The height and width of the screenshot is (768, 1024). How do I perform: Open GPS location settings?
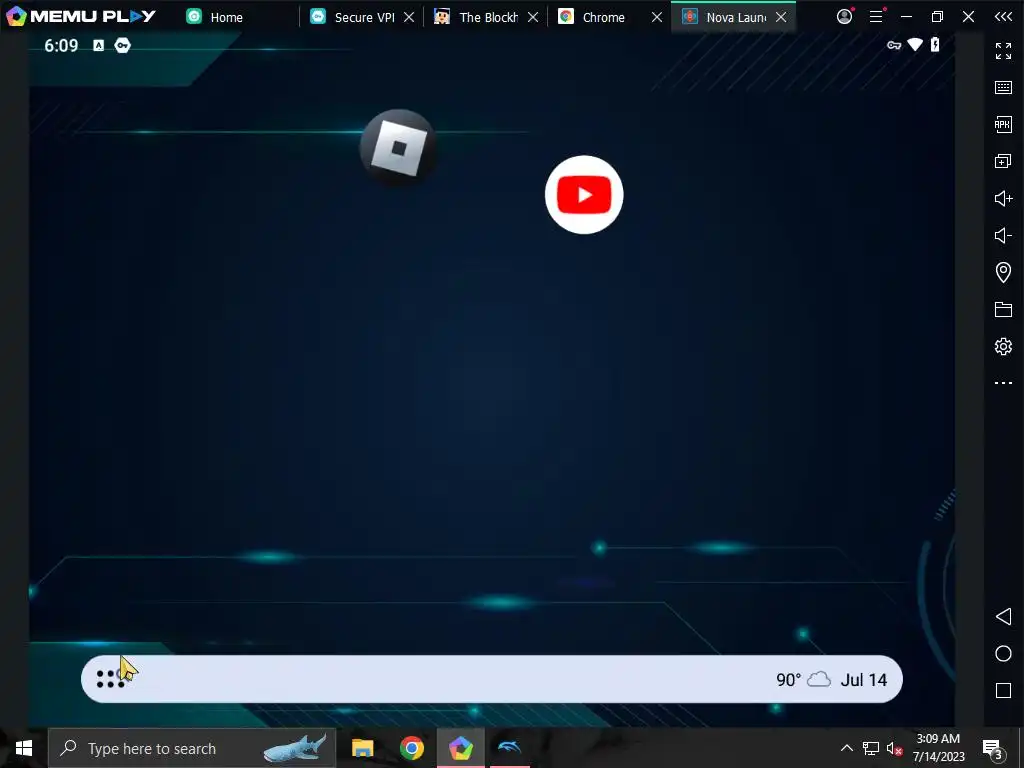click(x=1003, y=272)
